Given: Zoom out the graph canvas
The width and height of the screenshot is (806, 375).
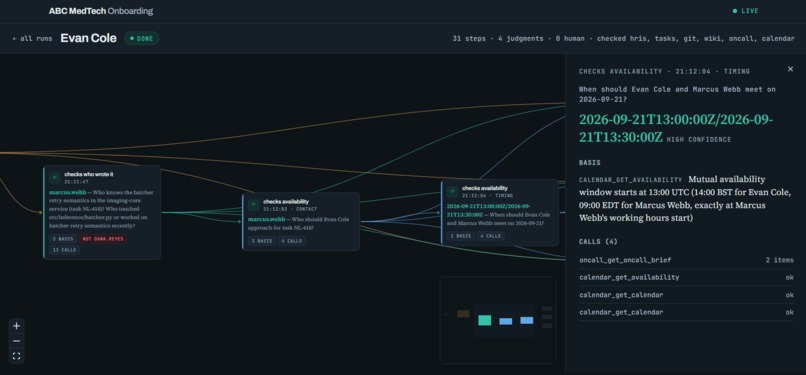Looking at the screenshot, I should 16,341.
